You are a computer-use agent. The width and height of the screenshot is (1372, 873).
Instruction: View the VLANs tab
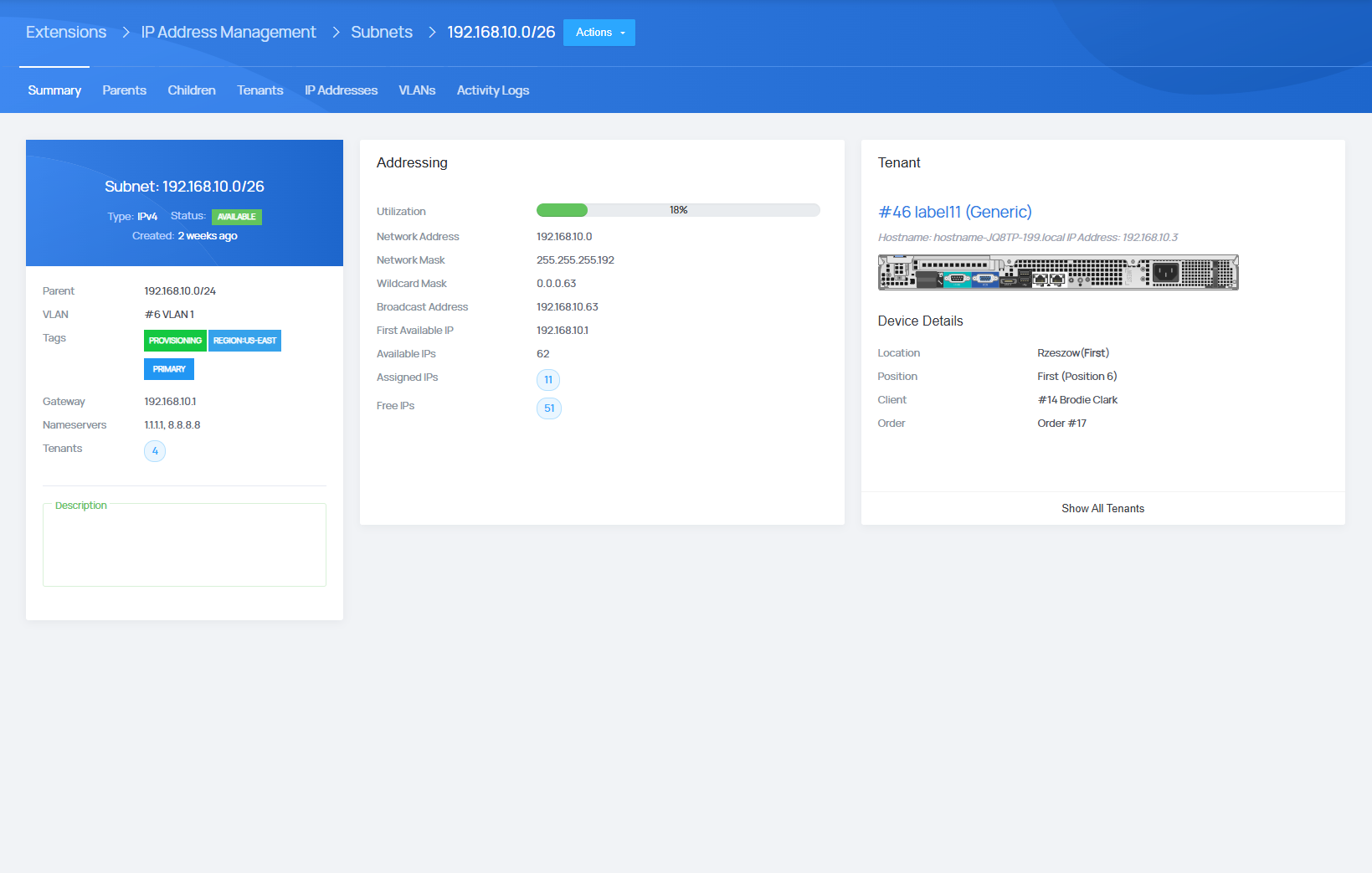(x=417, y=90)
